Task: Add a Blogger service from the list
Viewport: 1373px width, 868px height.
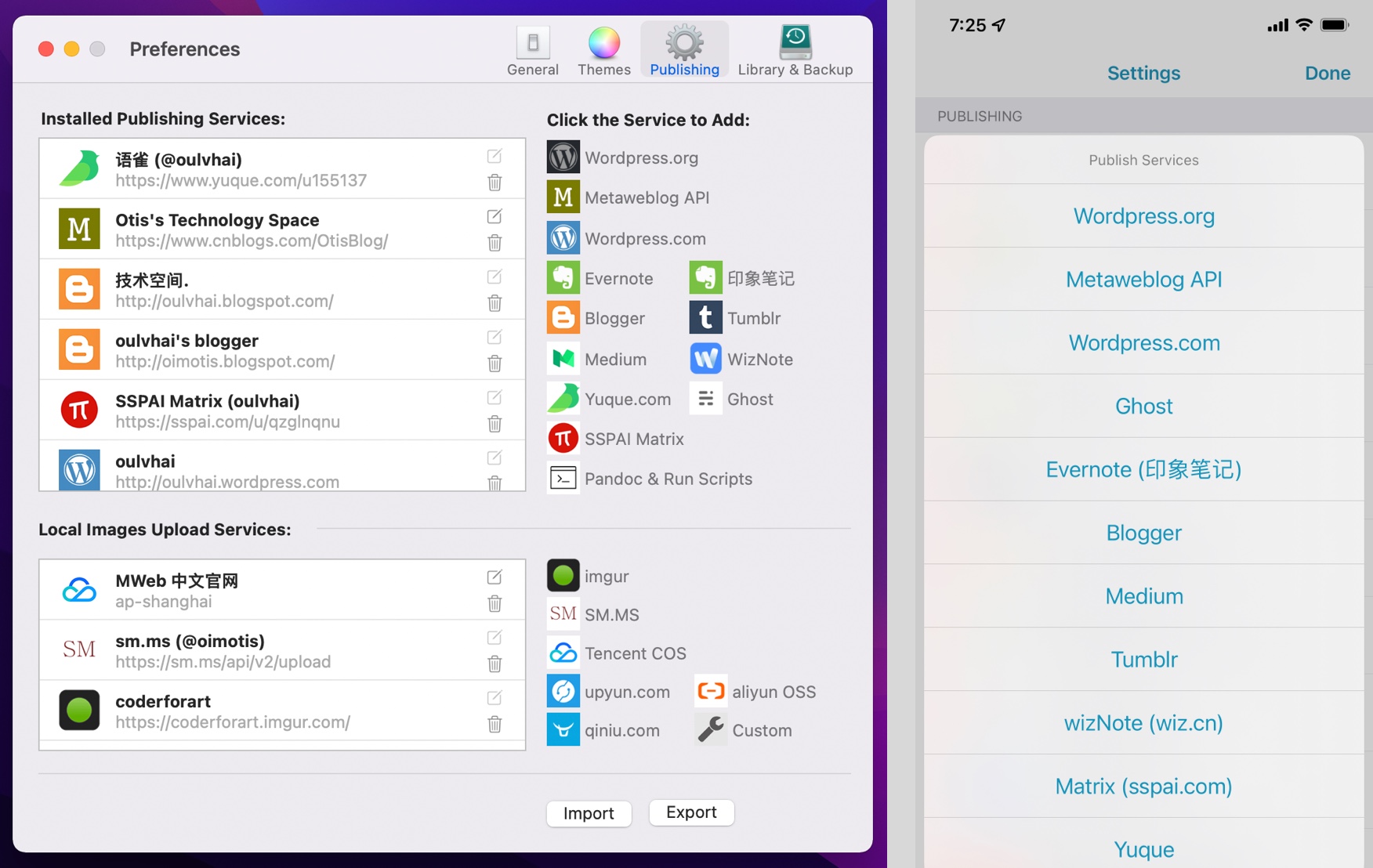Action: pyautogui.click(x=596, y=318)
